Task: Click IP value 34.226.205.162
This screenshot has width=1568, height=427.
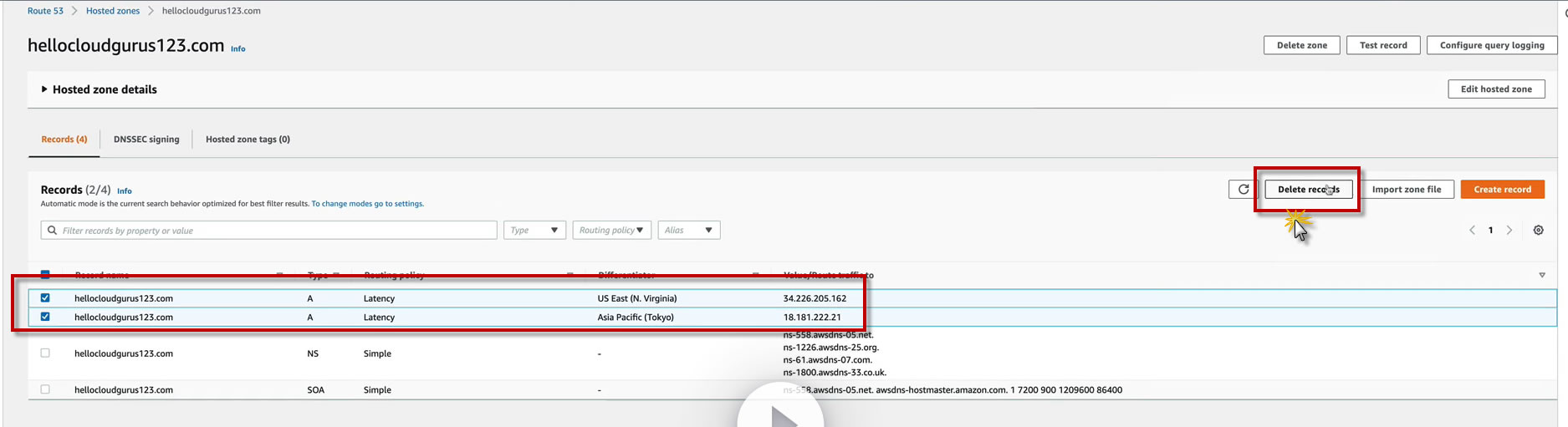Action: pos(815,298)
